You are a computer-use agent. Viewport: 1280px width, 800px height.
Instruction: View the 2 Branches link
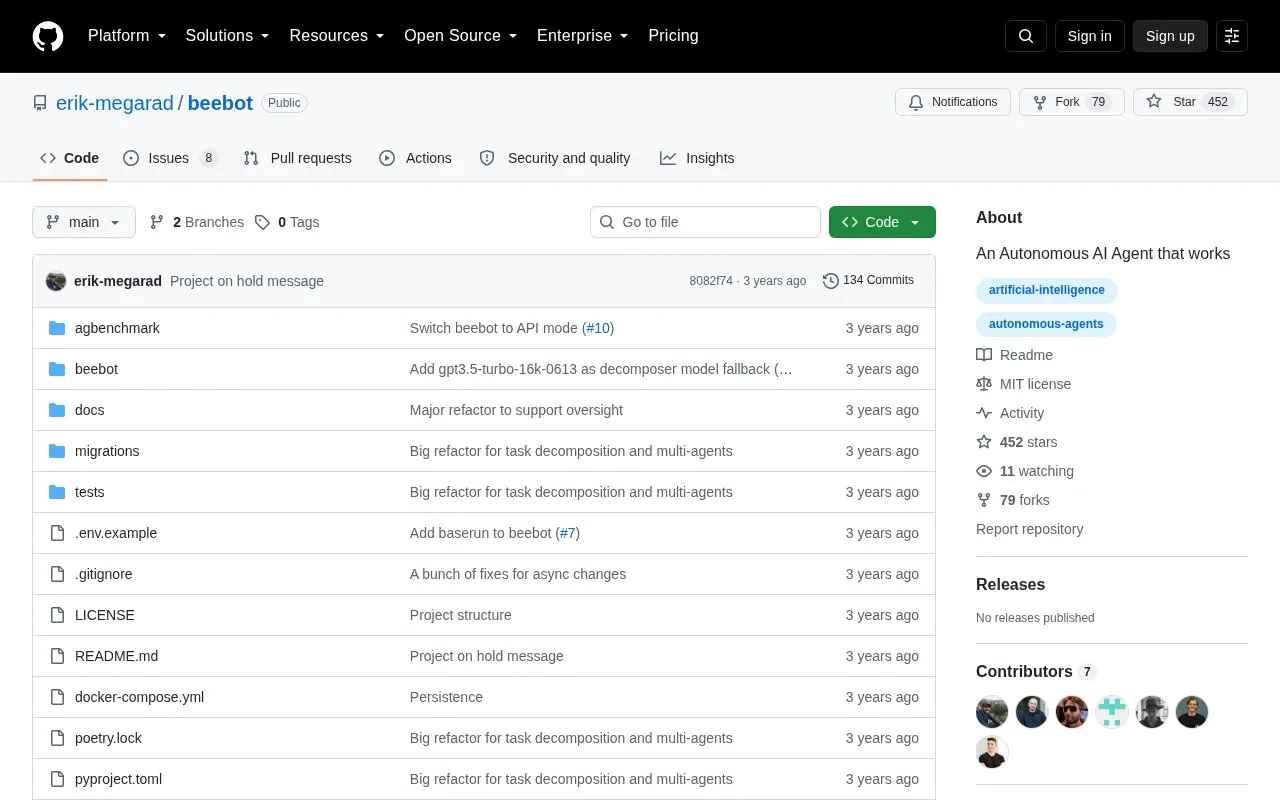pos(197,222)
